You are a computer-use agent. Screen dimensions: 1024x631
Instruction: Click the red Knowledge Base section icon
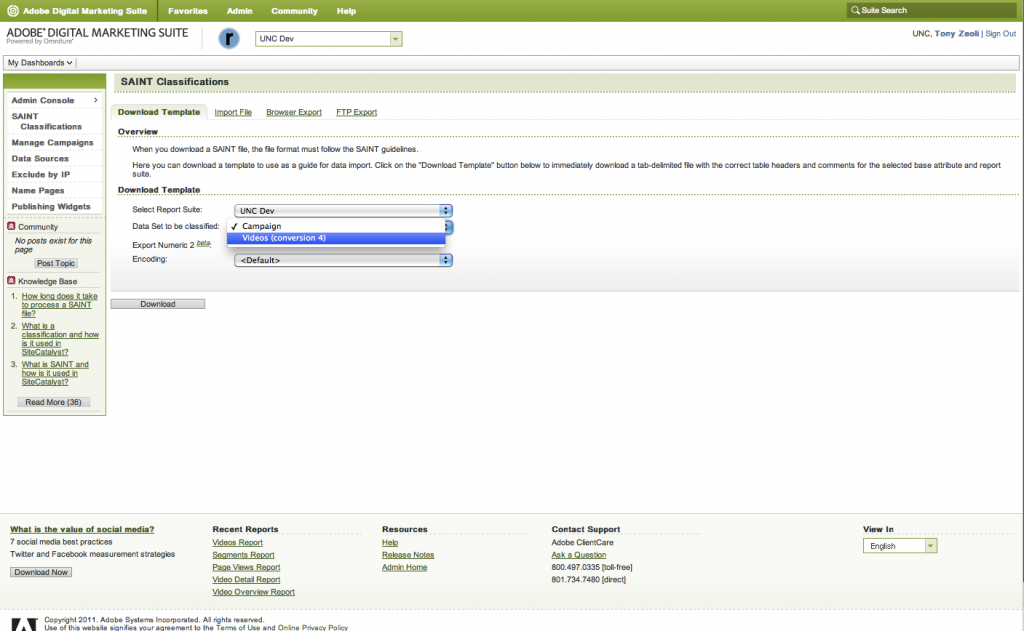[x=11, y=280]
